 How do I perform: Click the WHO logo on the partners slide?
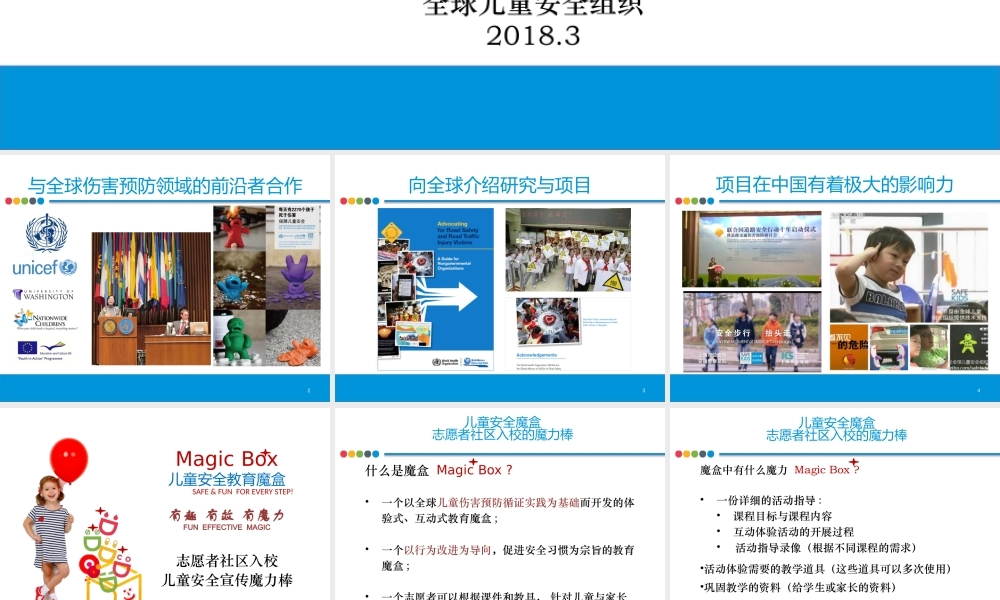[x=46, y=233]
